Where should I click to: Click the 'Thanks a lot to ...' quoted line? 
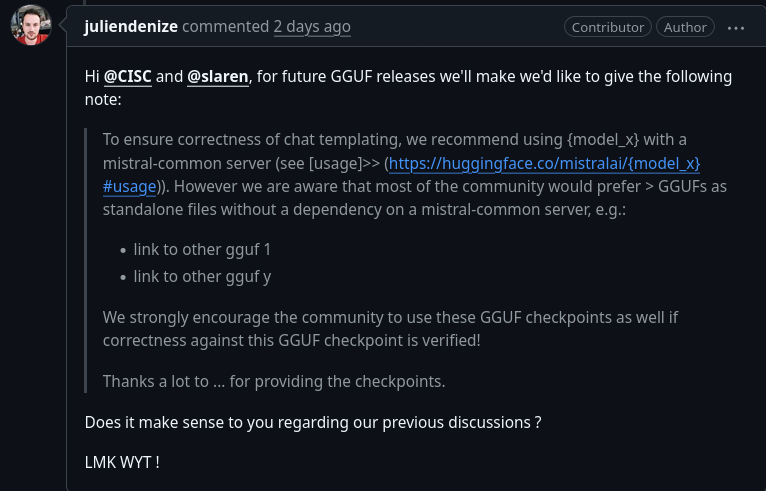[x=274, y=382]
